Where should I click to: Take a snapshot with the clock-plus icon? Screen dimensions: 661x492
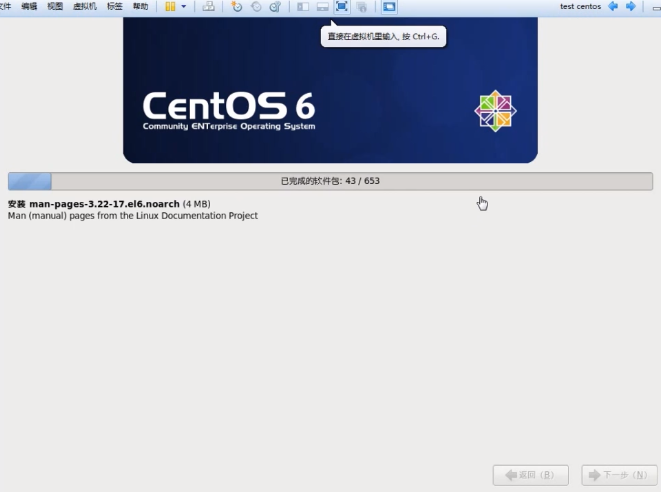coord(236,6)
